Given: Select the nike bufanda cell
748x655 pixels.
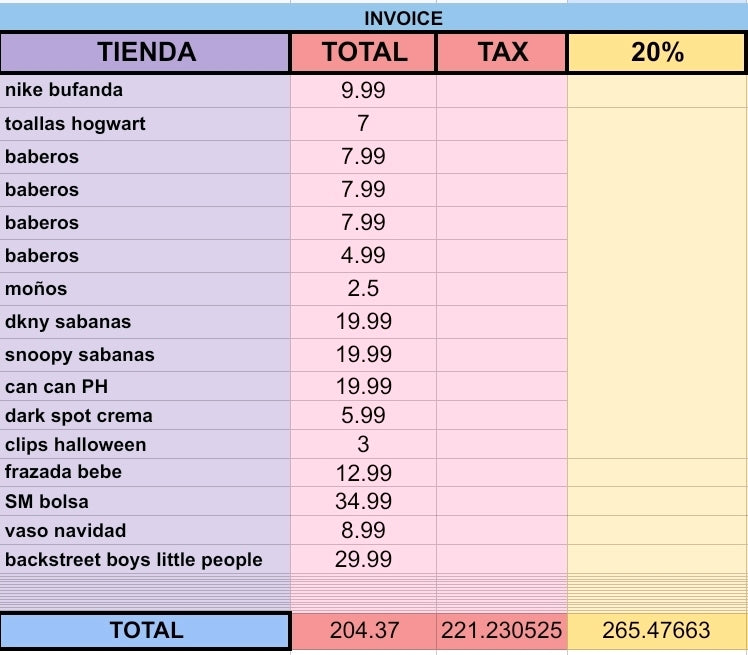Looking at the screenshot, I should [x=146, y=91].
